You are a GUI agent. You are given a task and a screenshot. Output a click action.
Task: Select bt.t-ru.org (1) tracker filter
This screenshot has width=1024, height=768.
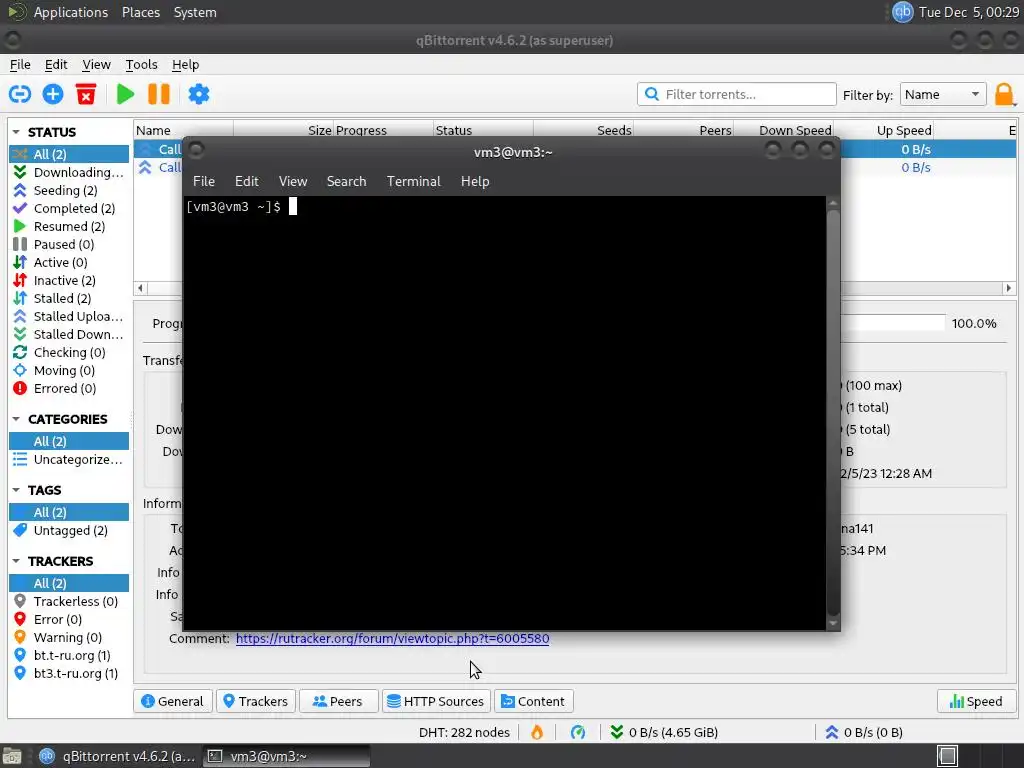click(69, 655)
